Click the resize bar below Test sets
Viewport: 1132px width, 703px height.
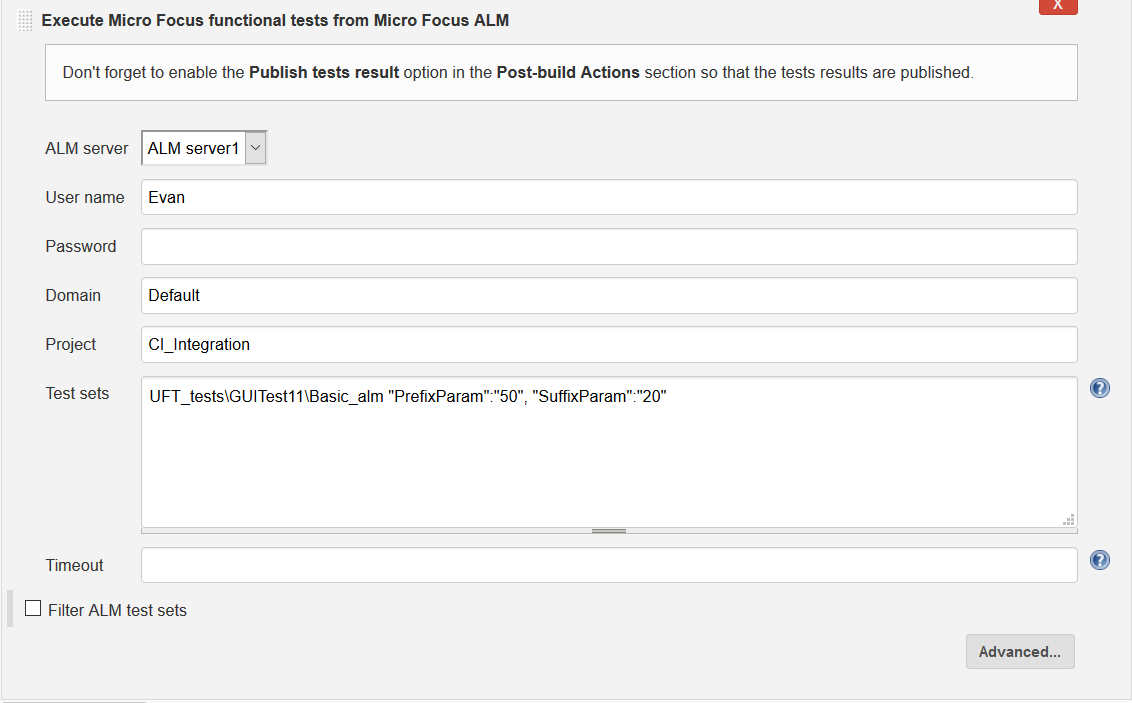coord(608,531)
